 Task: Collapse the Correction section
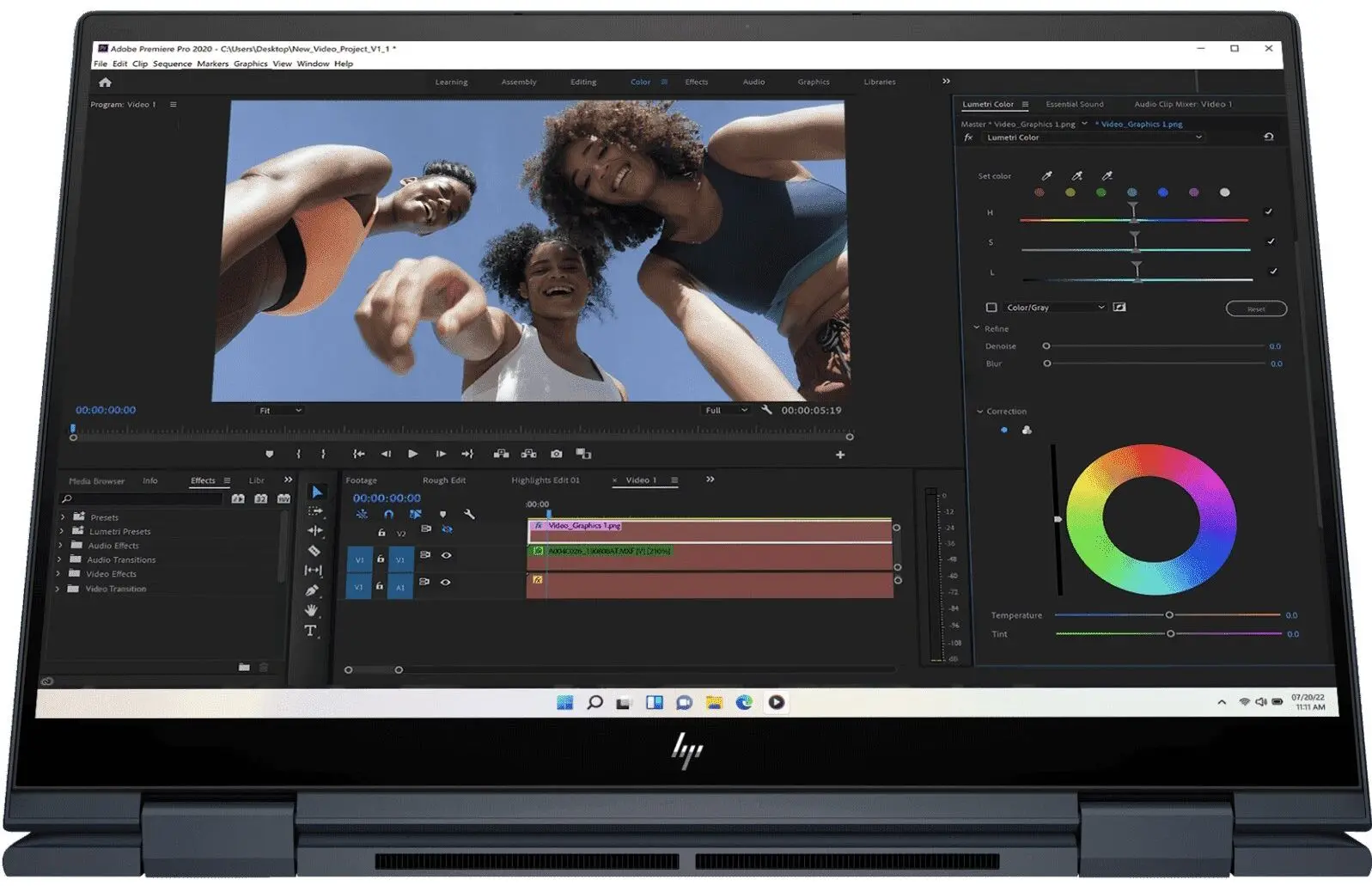(x=979, y=412)
